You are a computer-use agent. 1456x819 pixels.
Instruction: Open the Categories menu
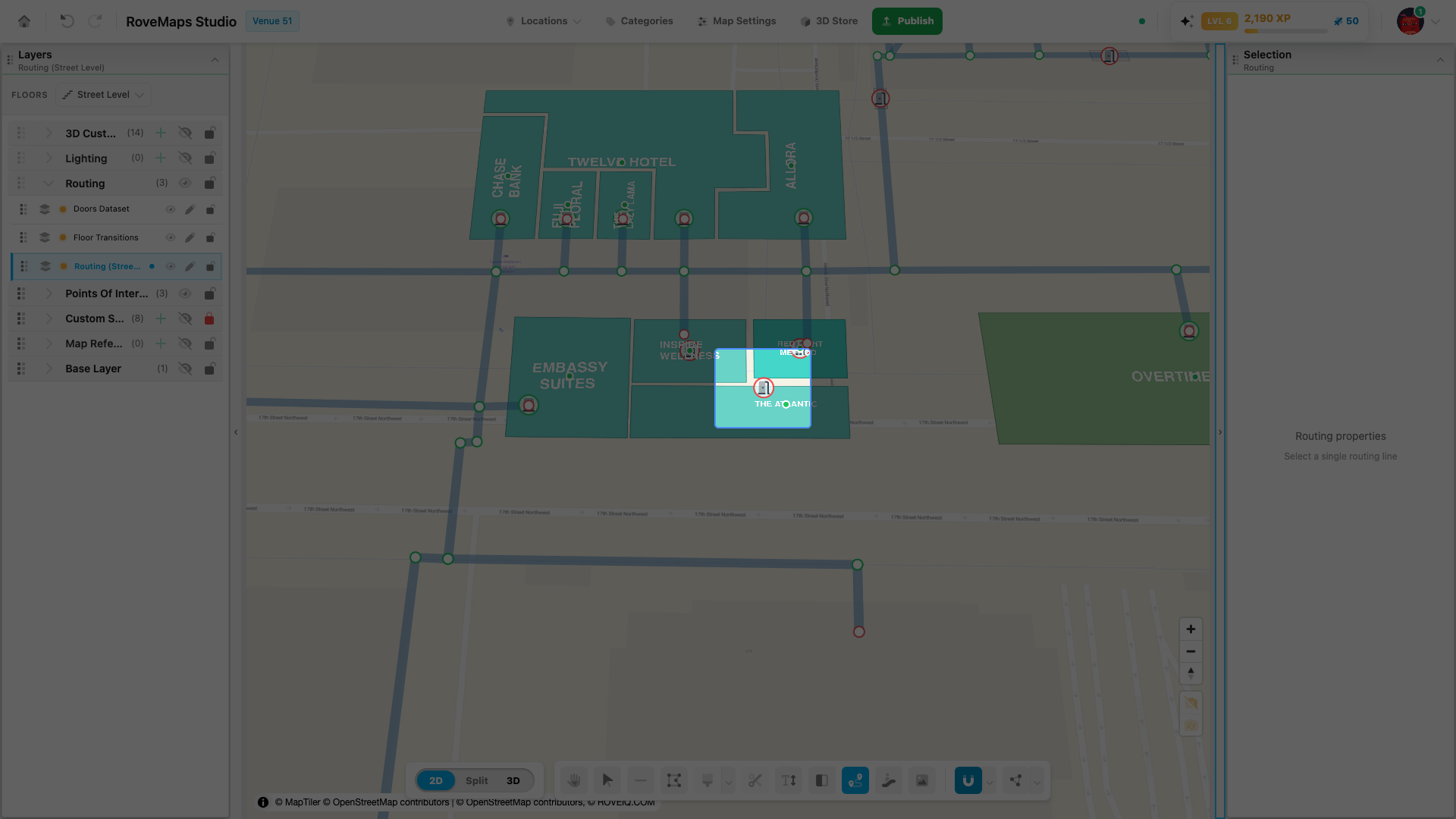pyautogui.click(x=639, y=21)
